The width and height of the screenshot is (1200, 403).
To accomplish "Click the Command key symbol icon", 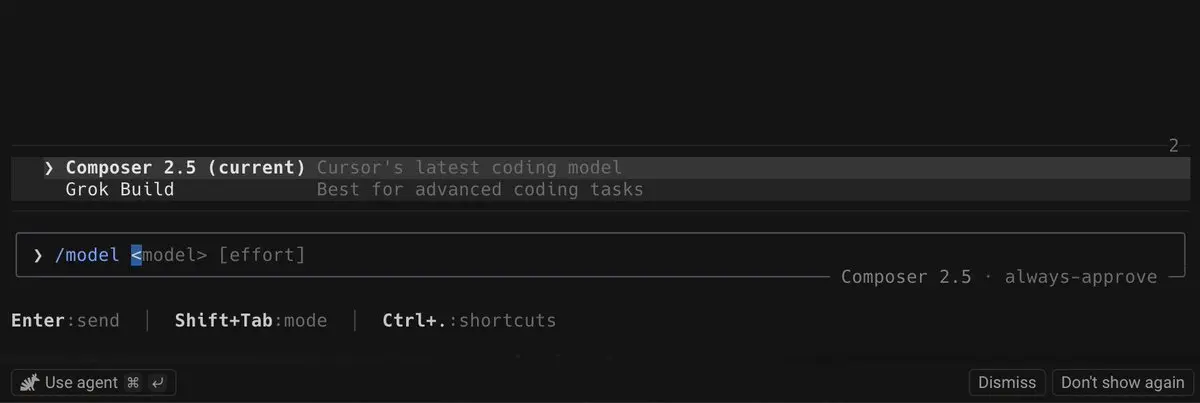I will click(133, 383).
